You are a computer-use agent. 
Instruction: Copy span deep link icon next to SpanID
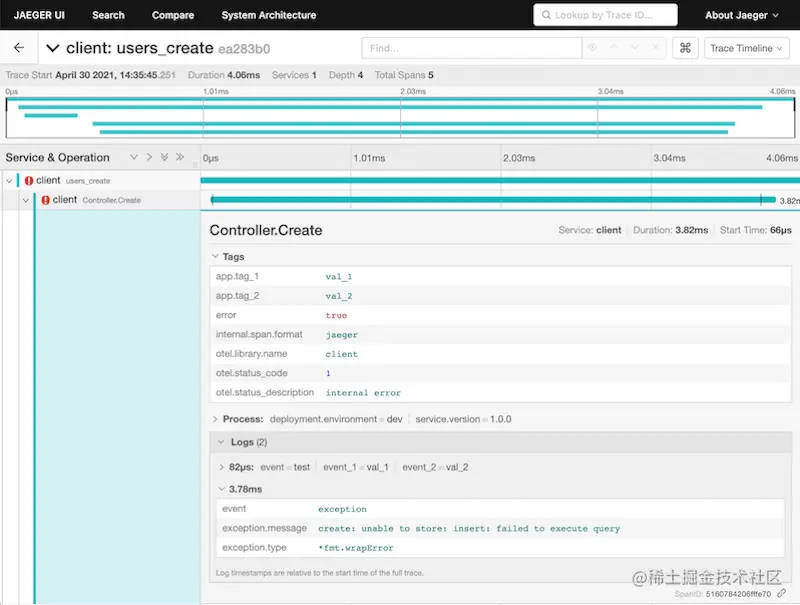tap(782, 594)
